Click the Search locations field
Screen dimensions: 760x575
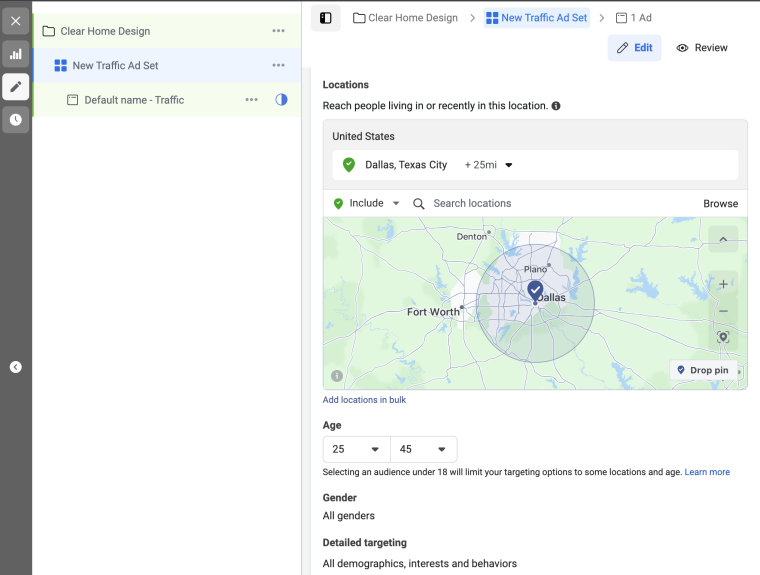553,204
